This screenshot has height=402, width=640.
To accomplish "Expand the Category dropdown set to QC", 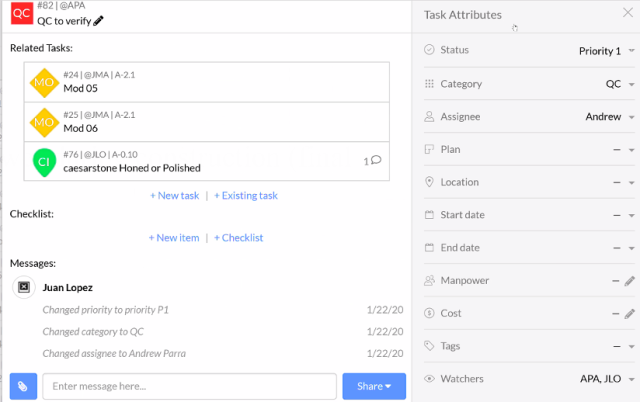I will (618, 84).
